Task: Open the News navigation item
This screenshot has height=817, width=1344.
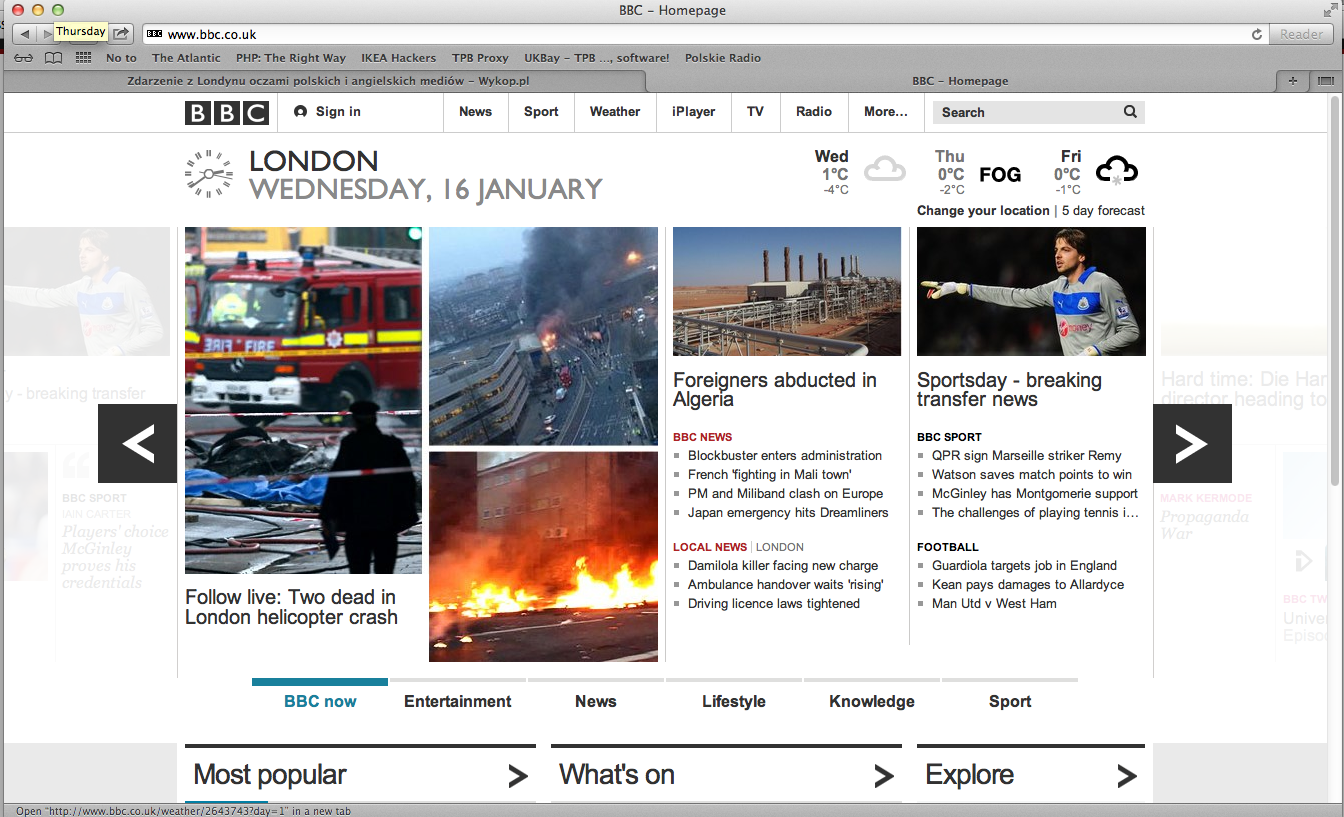Action: pos(476,112)
